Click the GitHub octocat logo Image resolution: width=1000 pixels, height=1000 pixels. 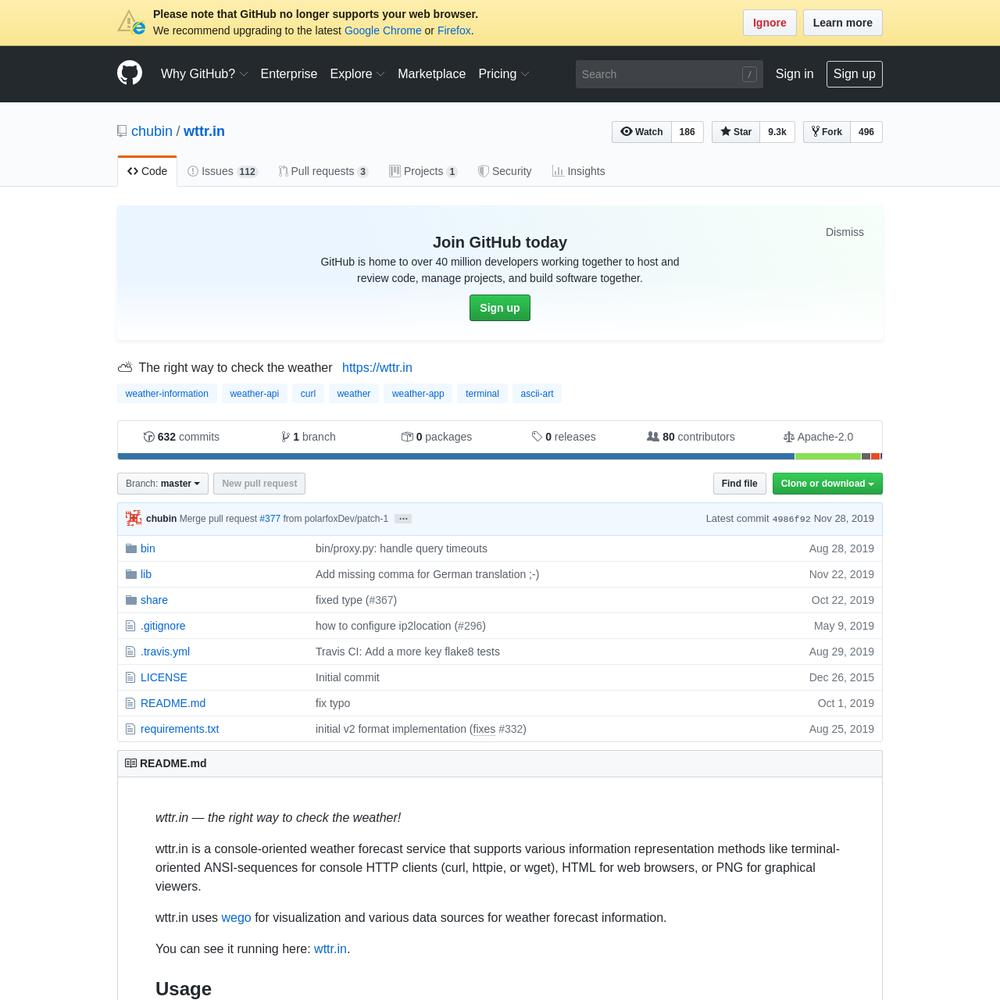click(129, 73)
